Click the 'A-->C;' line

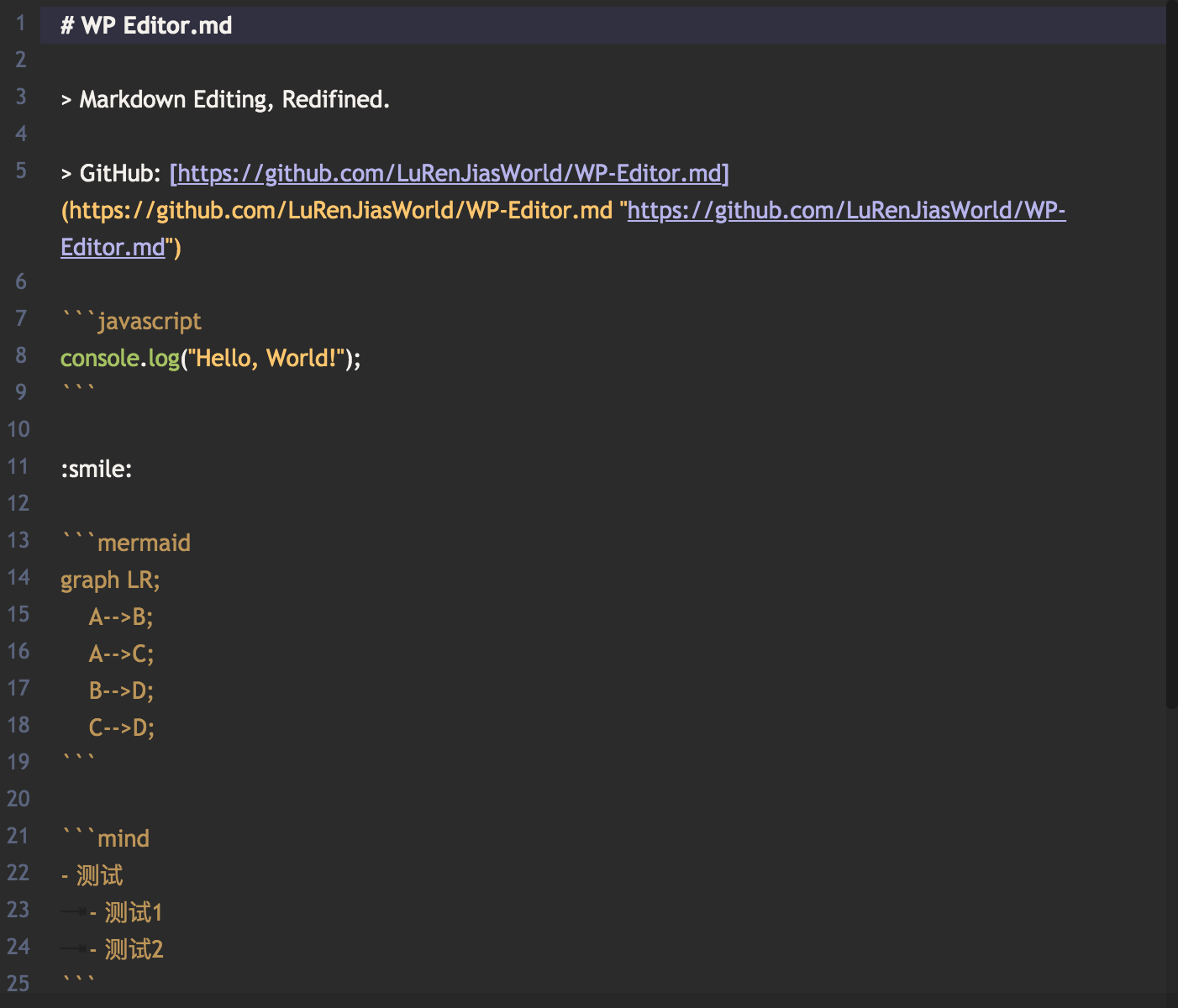pos(121,654)
